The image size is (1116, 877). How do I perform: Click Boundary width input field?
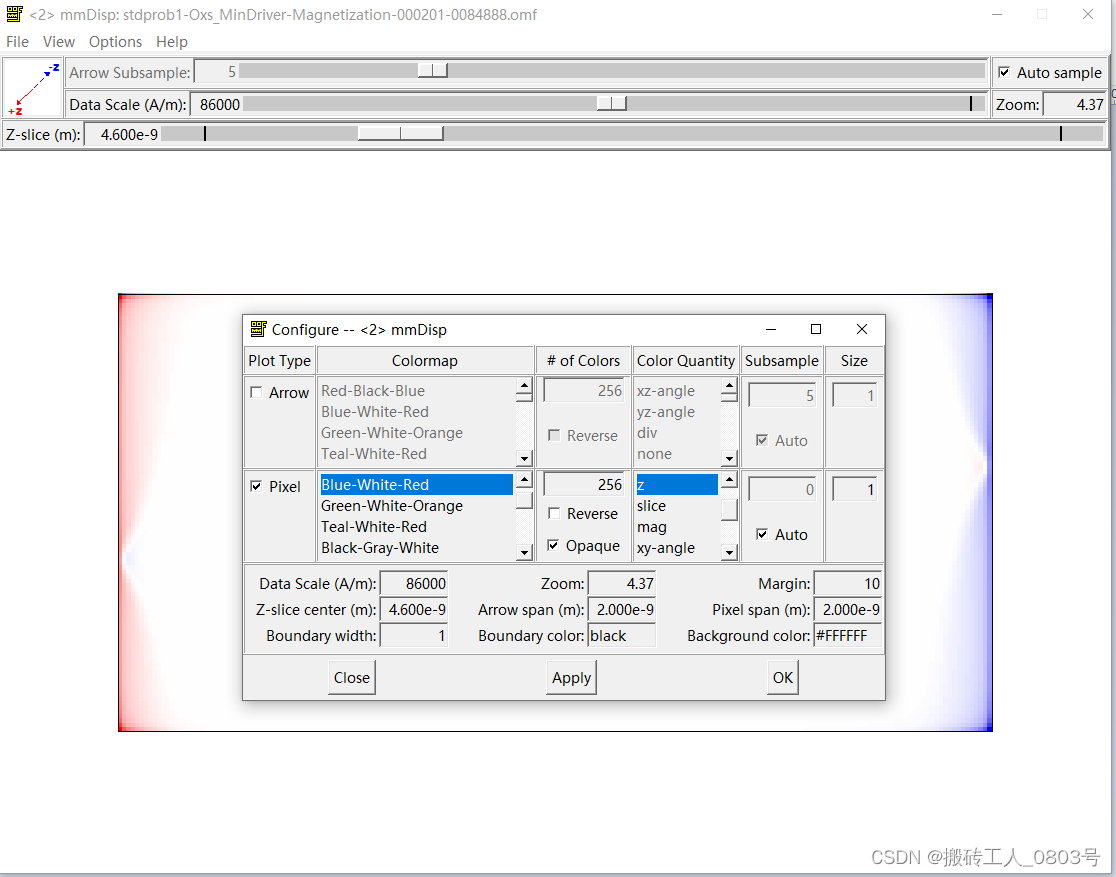point(414,636)
